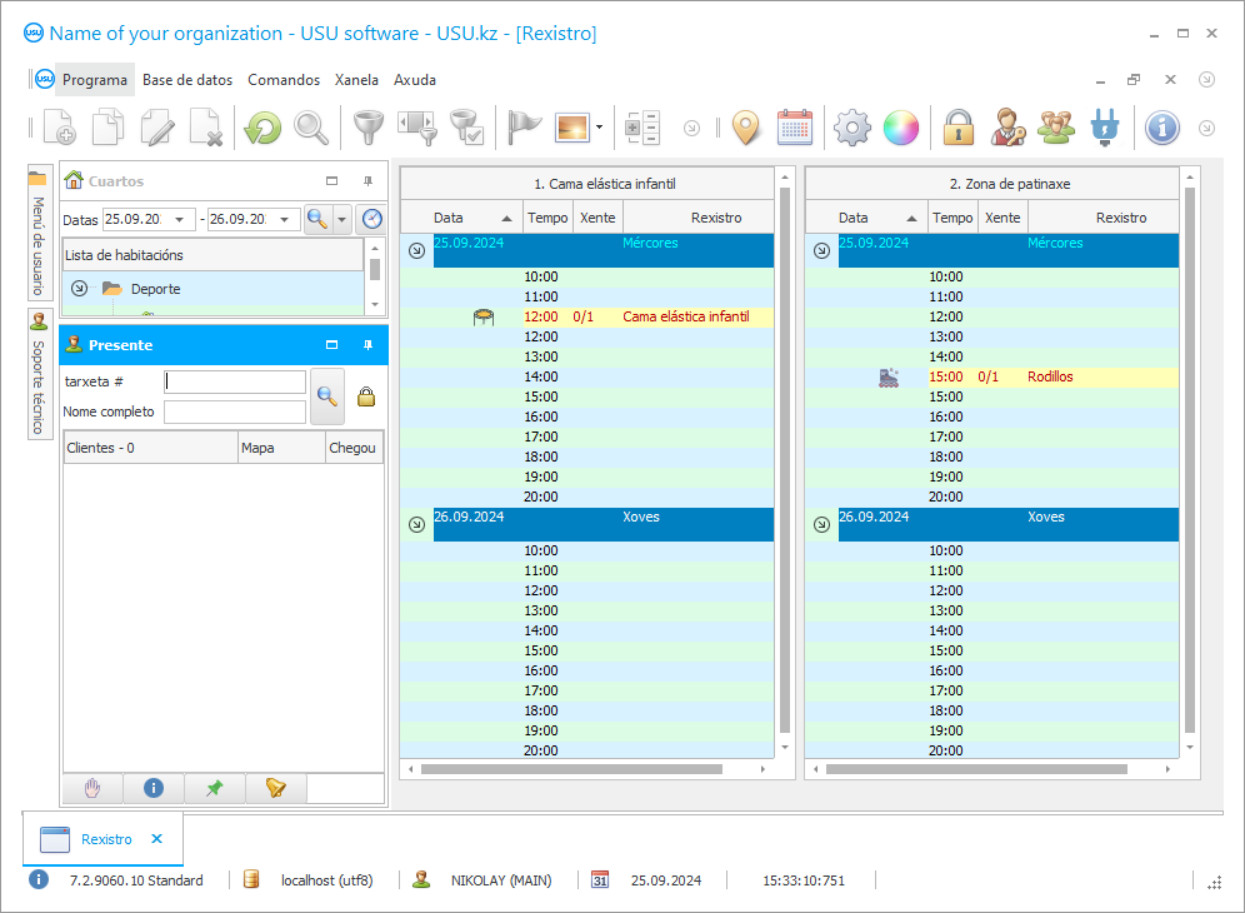This screenshot has width=1245, height=913.
Task: Toggle the pin on the Presente panel
Action: (x=368, y=345)
